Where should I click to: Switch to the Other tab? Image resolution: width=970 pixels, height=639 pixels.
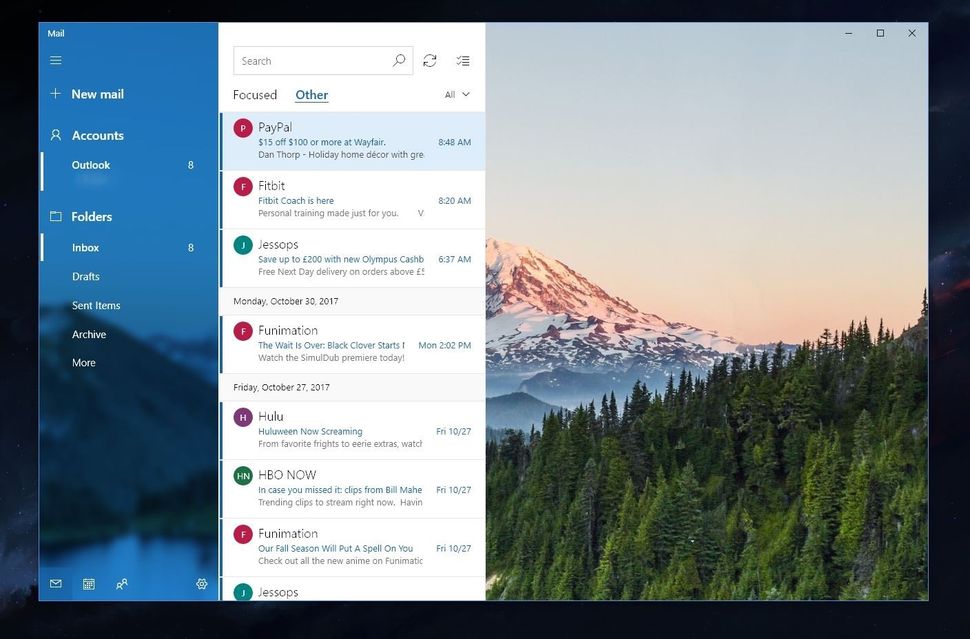click(311, 94)
